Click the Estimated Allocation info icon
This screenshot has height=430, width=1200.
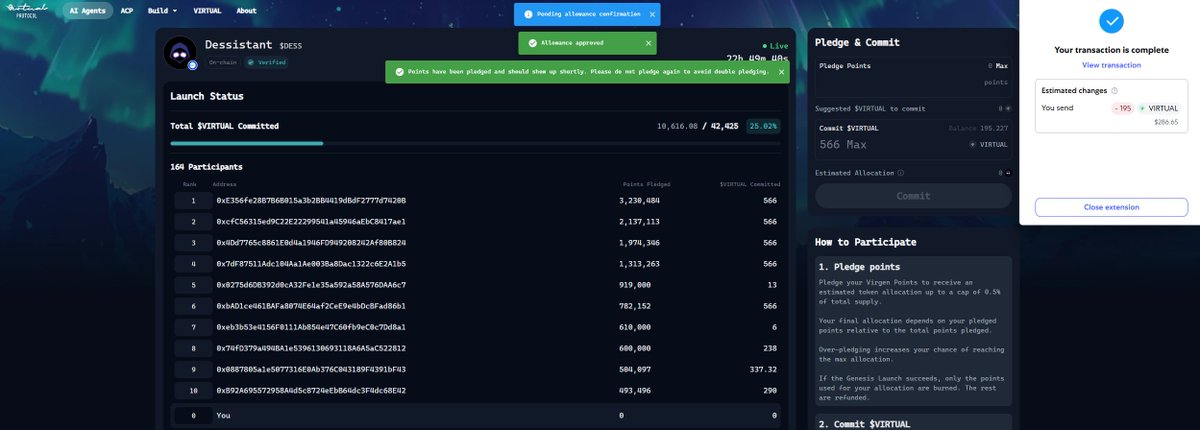click(901, 173)
